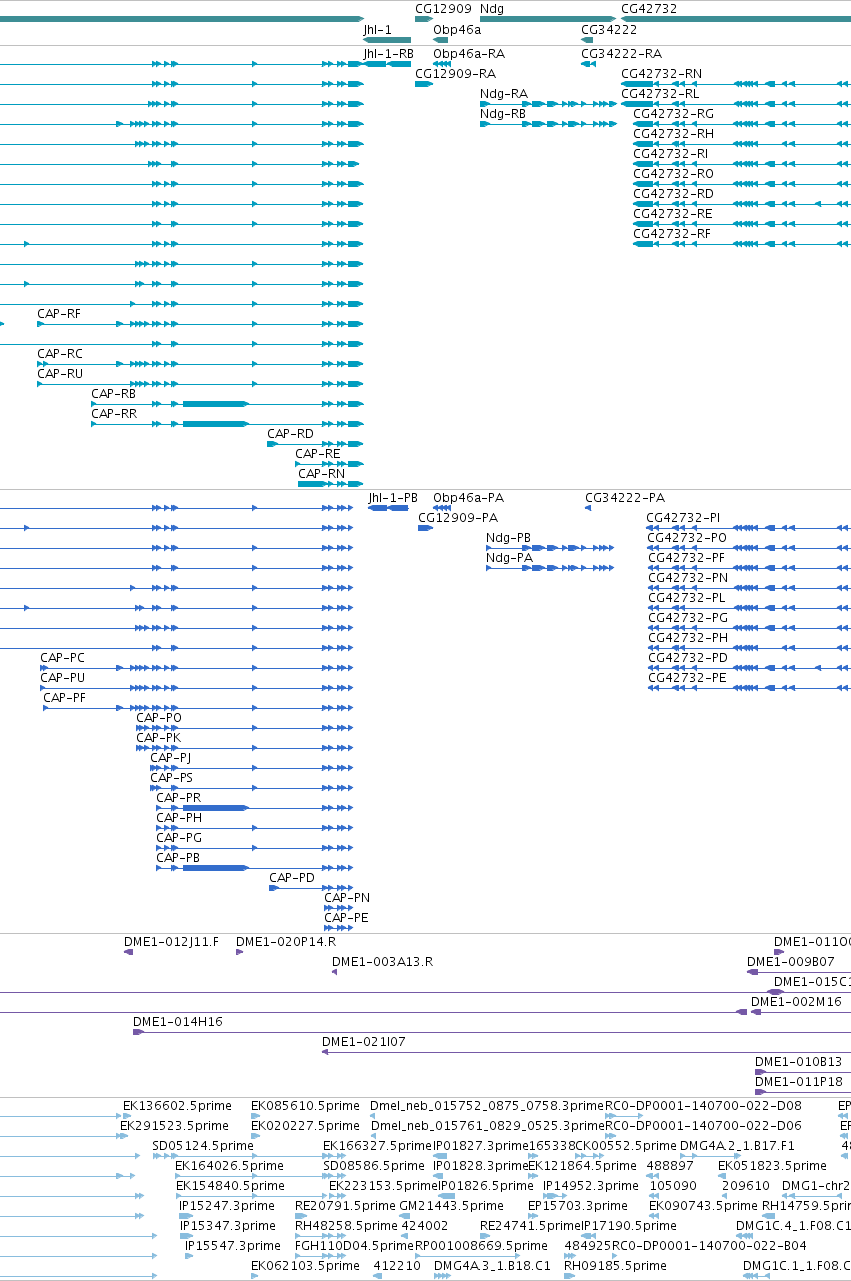The image size is (851, 1281).
Task: Click the CG42732-PI protein label
Action: 683,518
